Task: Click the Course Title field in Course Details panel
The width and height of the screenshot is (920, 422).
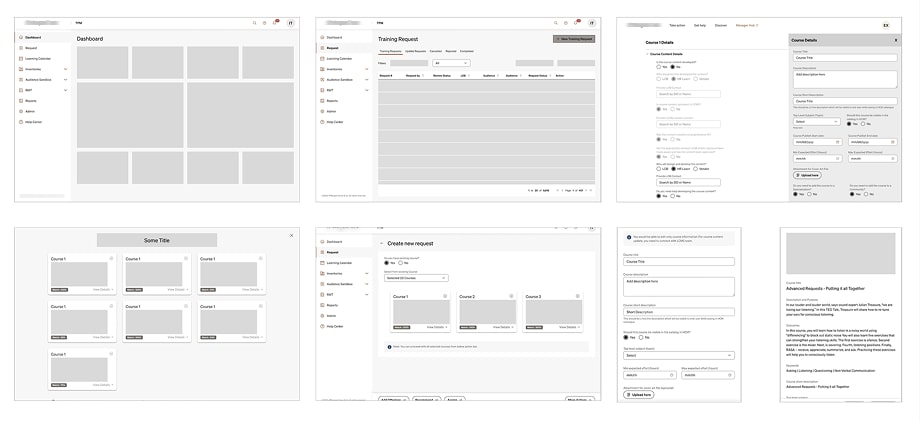Action: pyautogui.click(x=843, y=58)
